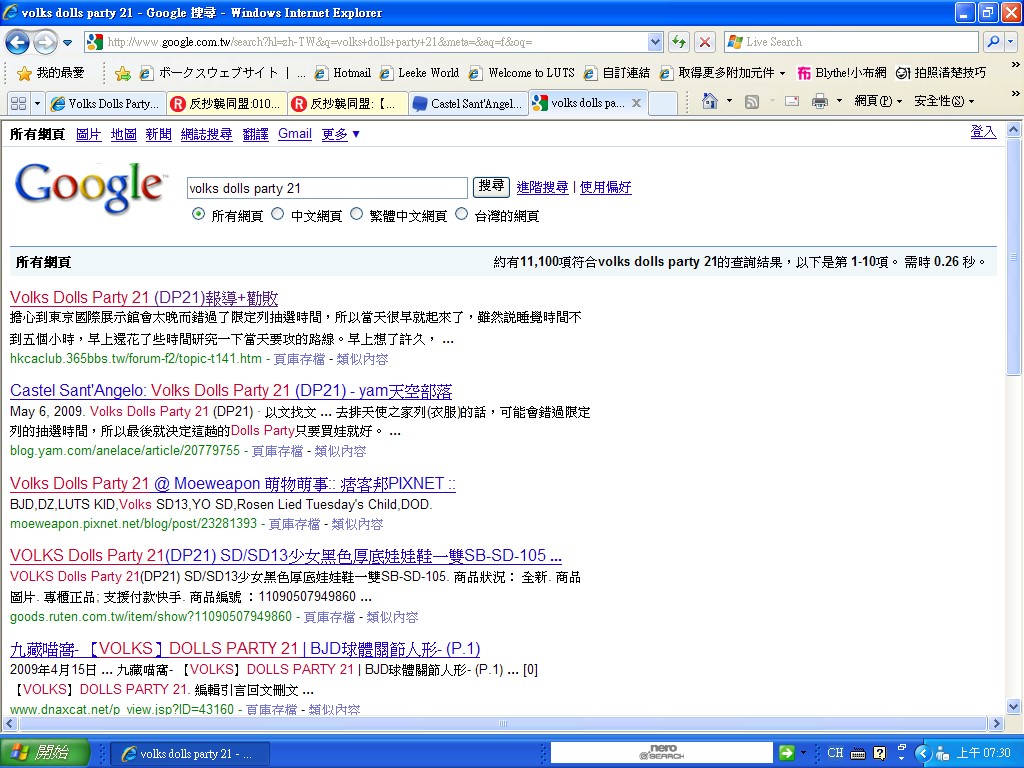Click the Google logo
Screen dimensions: 1024x768
click(x=89, y=187)
